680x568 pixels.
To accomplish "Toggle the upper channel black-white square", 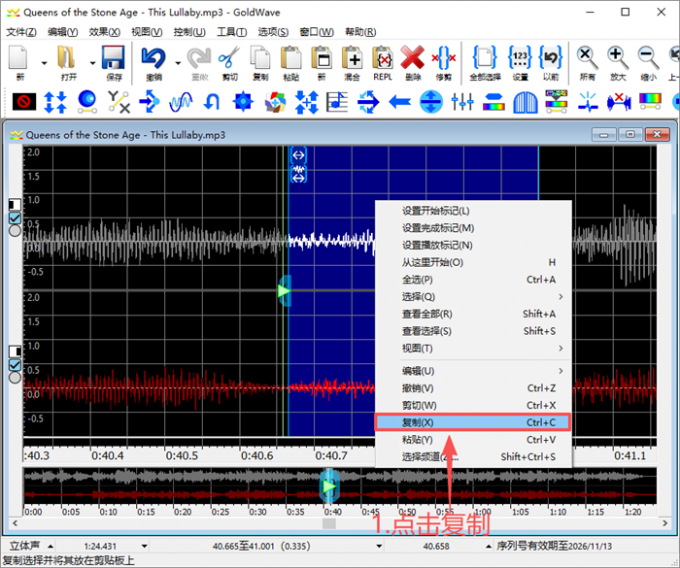I will click(15, 204).
